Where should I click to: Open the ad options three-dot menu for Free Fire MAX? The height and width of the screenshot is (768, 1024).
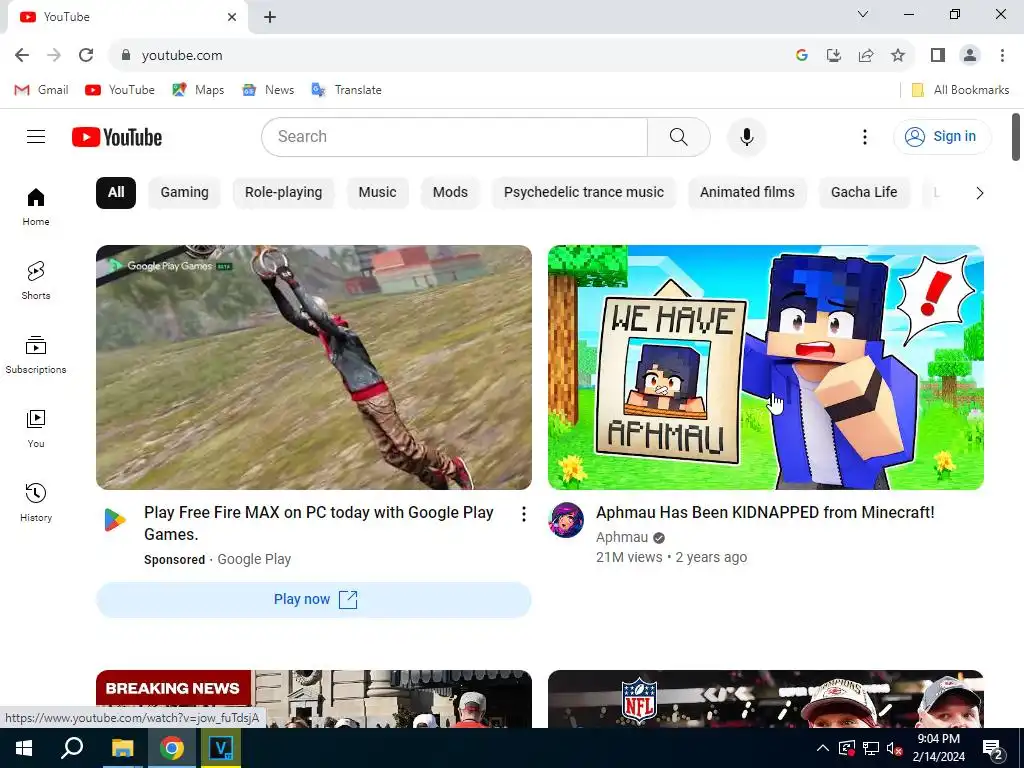point(524,514)
